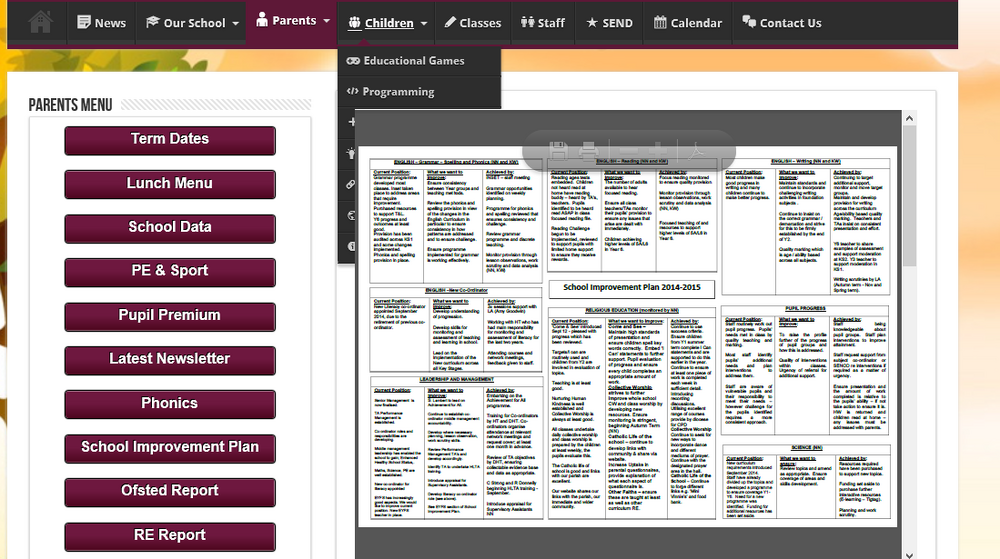Click the person icon beside Parents
Screen dimensions: 1000x559
coord(261,20)
